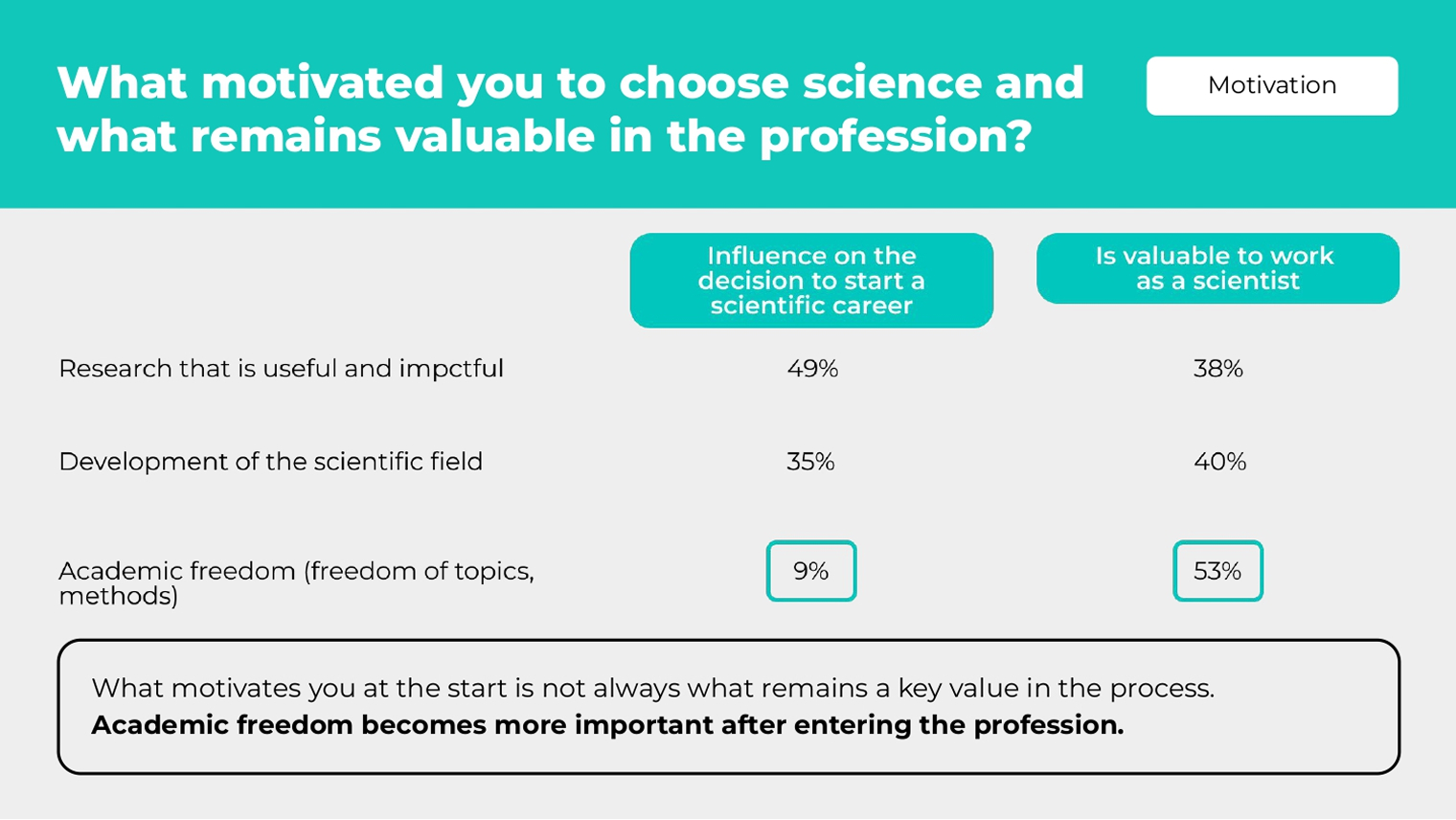1456x820 pixels.
Task: Select the 'Is valuable to work' column header
Action: click(1217, 268)
